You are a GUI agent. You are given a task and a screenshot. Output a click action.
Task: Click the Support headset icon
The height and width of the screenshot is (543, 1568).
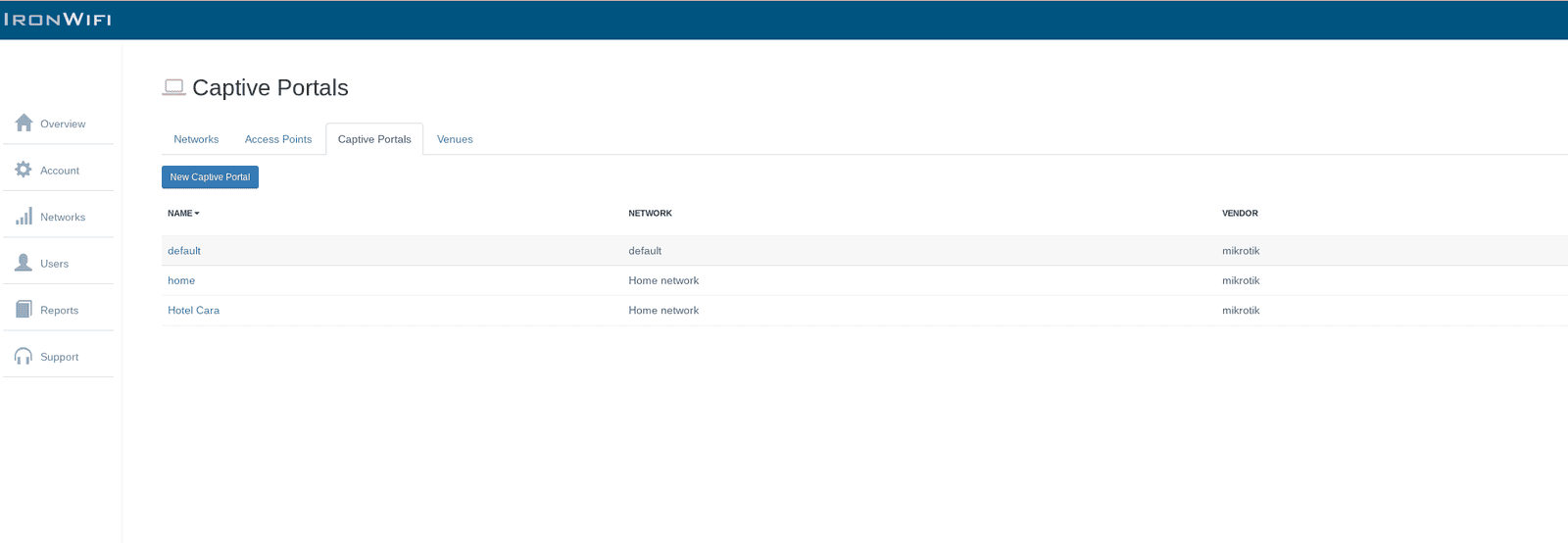click(24, 356)
